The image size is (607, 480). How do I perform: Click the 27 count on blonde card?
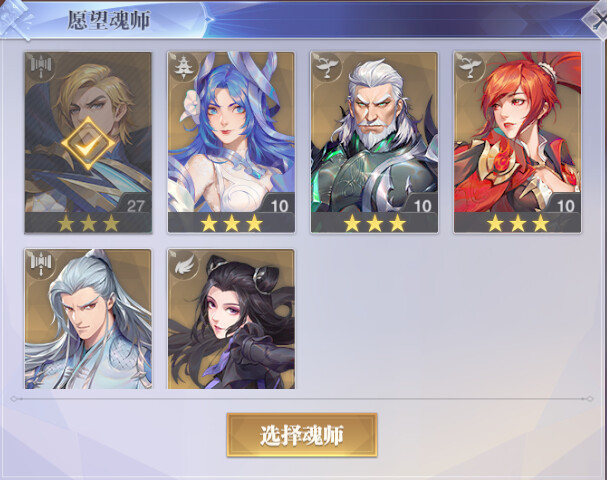(135, 206)
